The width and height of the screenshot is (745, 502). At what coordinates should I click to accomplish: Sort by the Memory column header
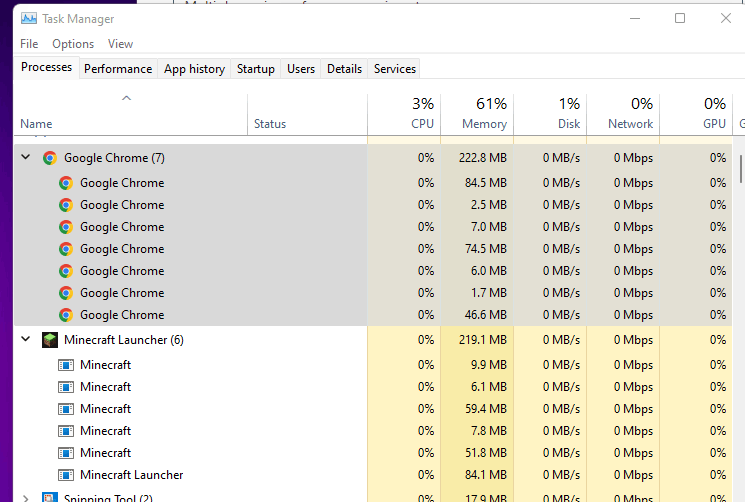[477, 114]
